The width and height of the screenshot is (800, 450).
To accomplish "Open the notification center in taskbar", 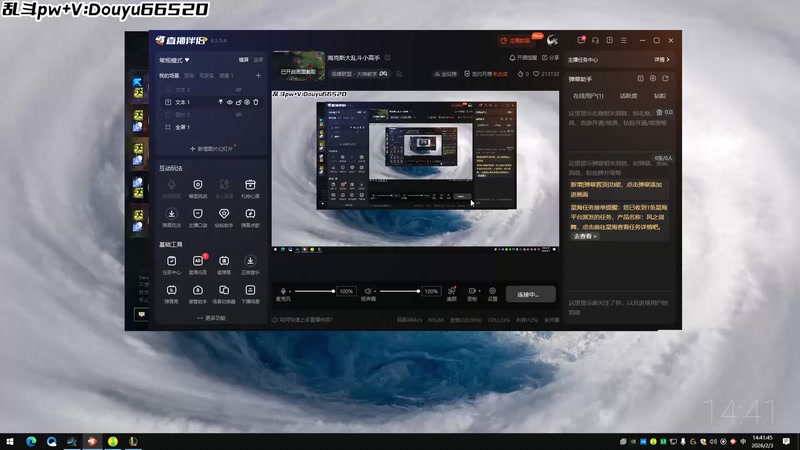I will pyautogui.click(x=786, y=441).
